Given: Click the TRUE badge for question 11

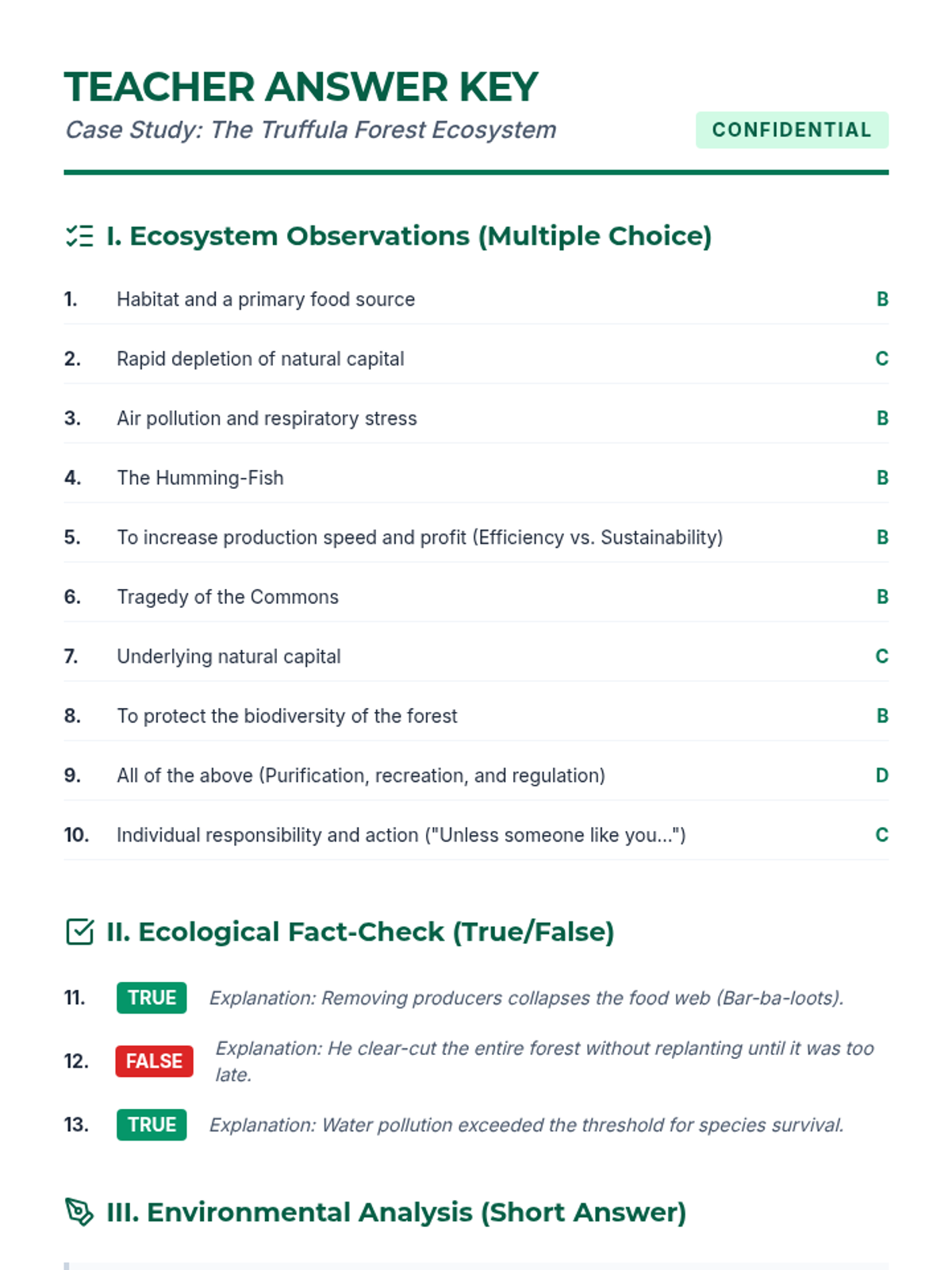Looking at the screenshot, I should pos(152,998).
